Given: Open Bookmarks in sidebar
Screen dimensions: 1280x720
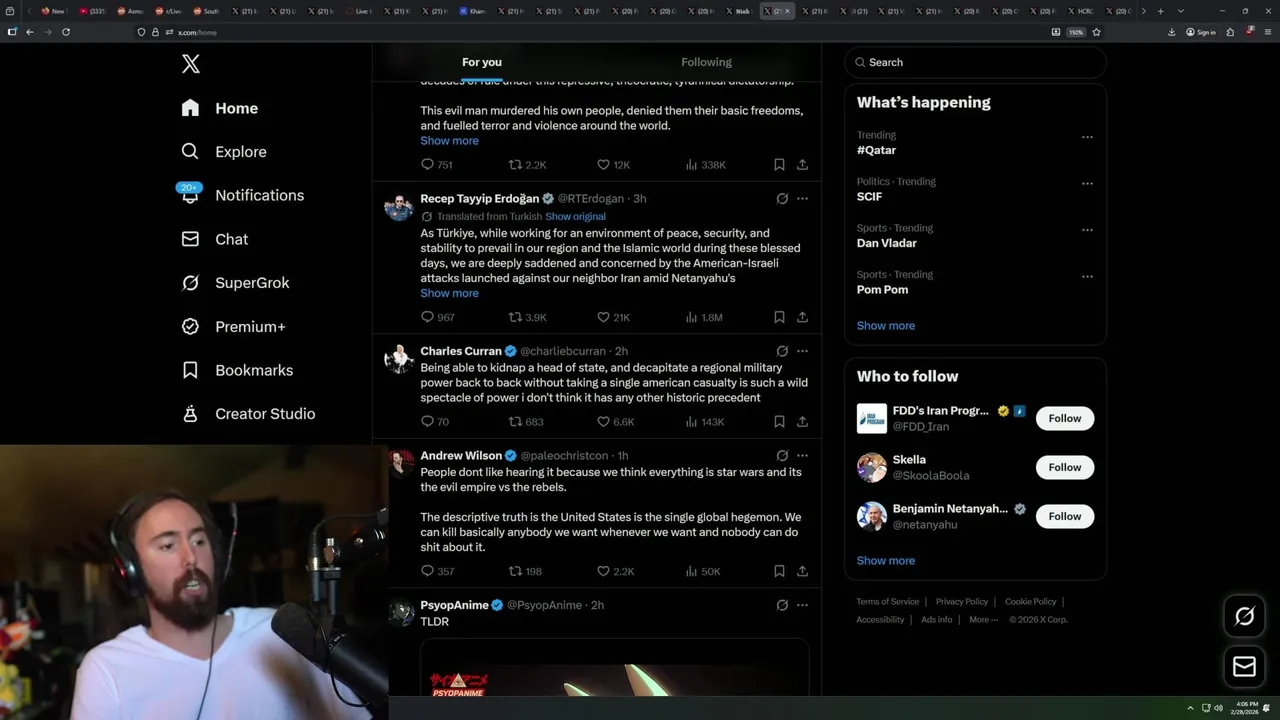Looking at the screenshot, I should [x=237, y=370].
